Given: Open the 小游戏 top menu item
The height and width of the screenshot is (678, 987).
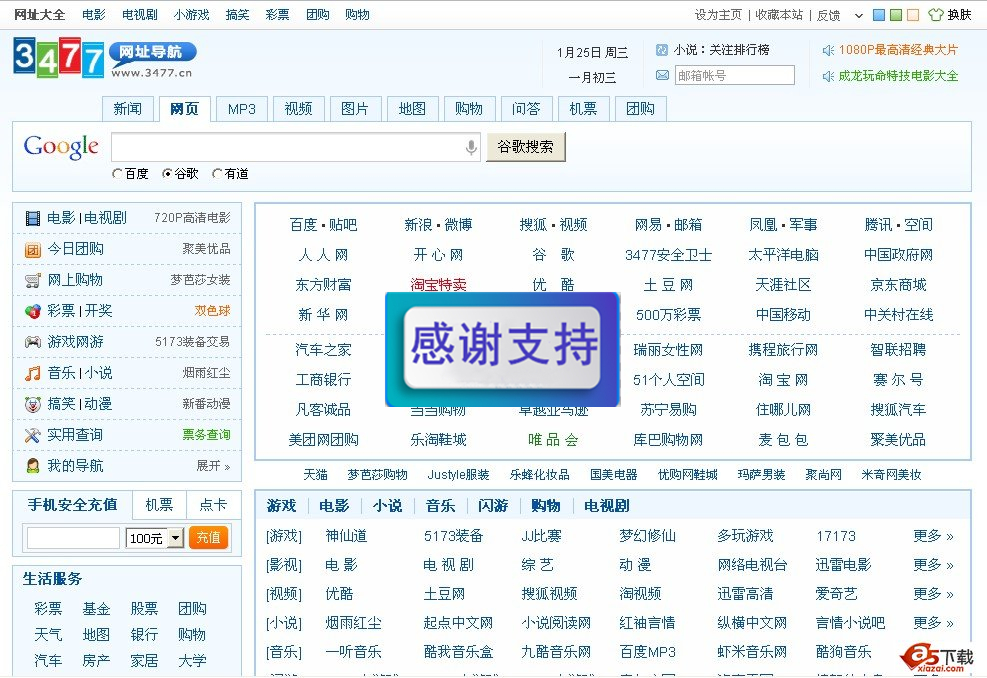Looking at the screenshot, I should 191,14.
